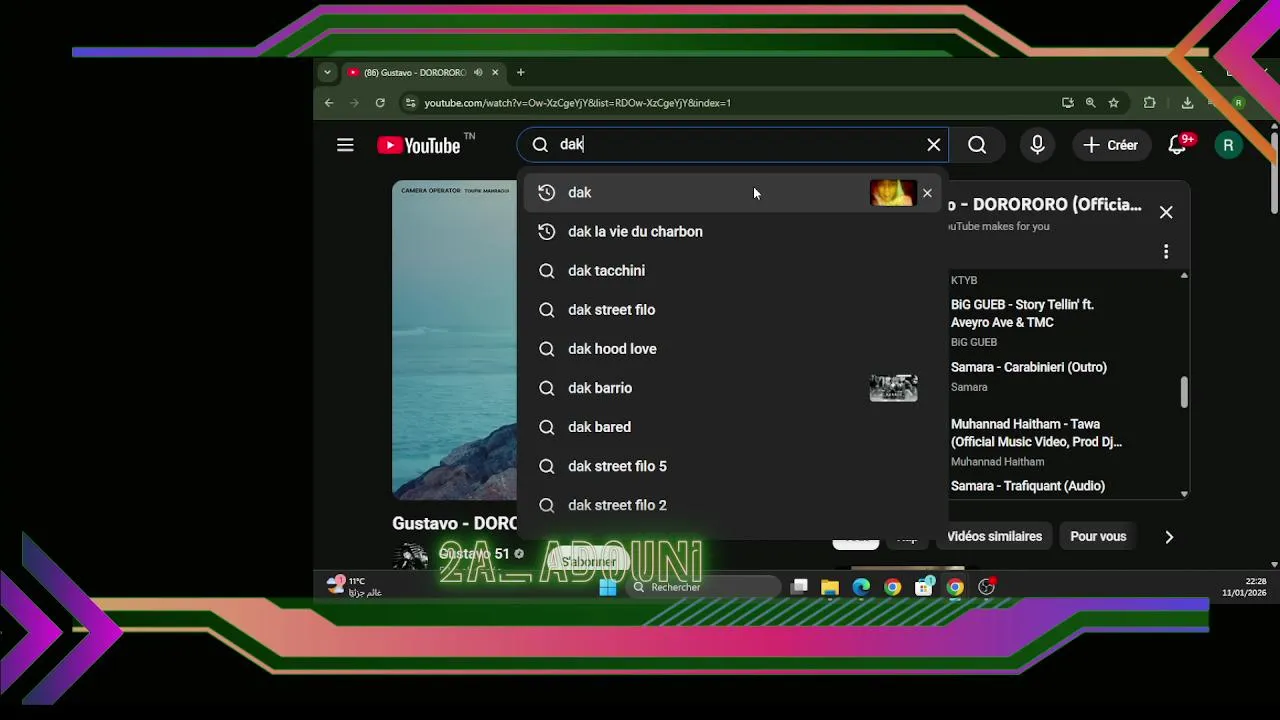Reload the page with the refresh icon
Image resolution: width=1280 pixels, height=720 pixels.
[380, 102]
